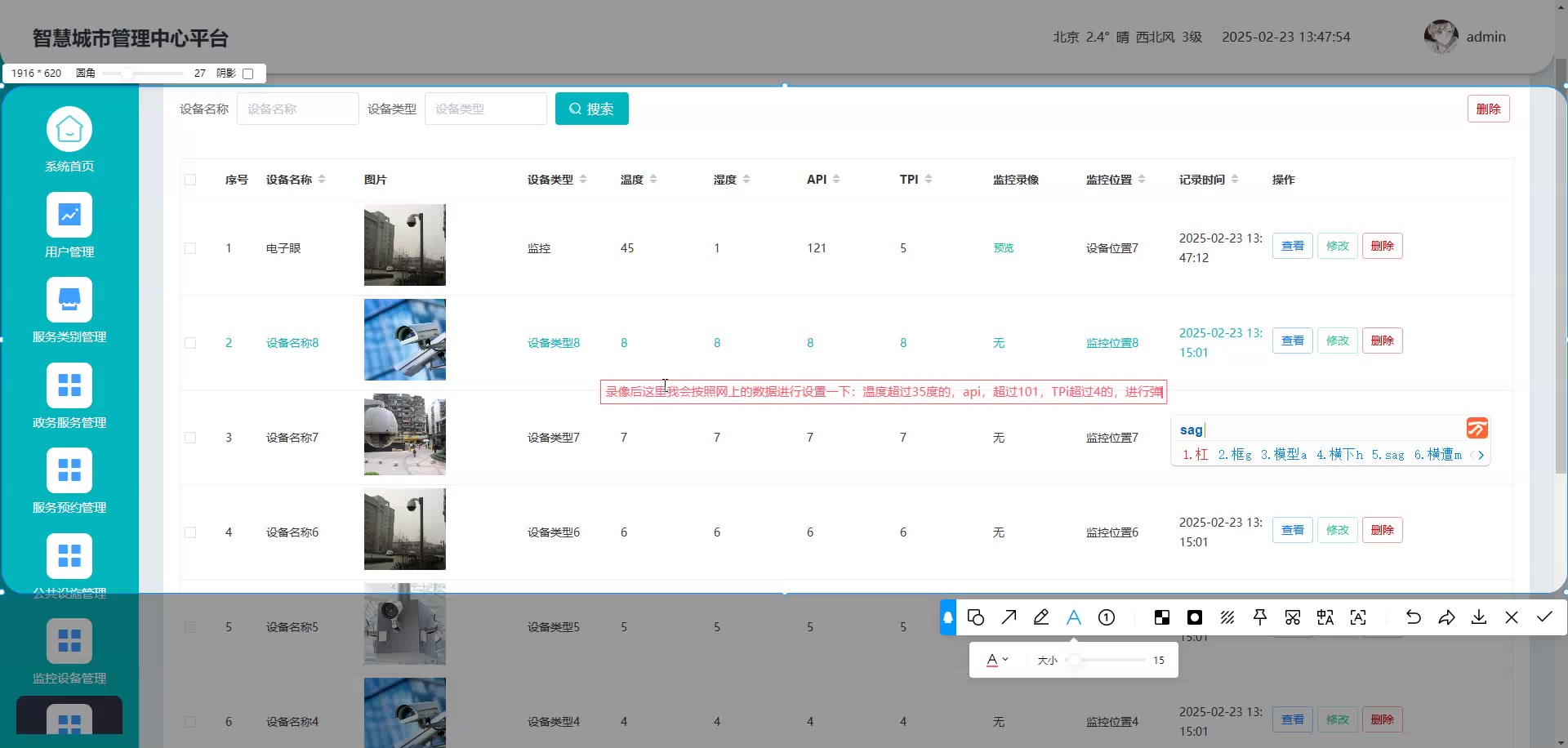Screen dimensions: 1568x748
Task: Save screenshot with download icon
Action: tap(1479, 617)
